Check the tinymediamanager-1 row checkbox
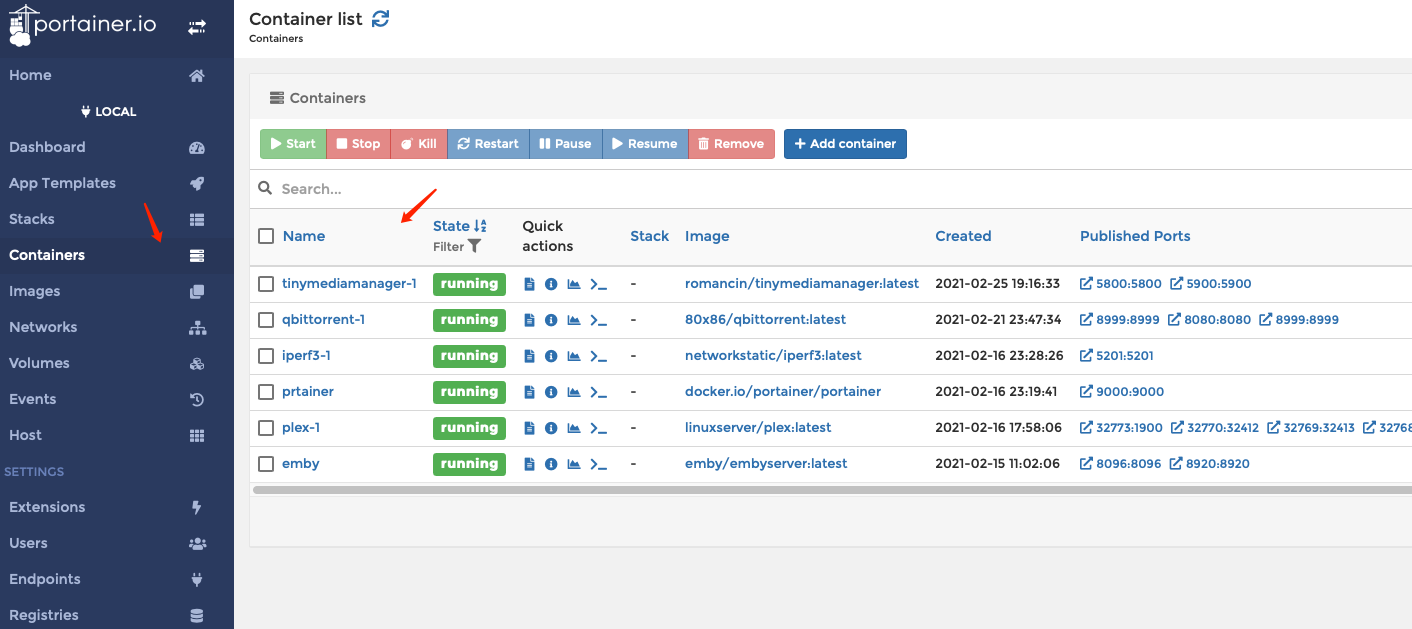Viewport: 1412px width, 629px height. (266, 284)
